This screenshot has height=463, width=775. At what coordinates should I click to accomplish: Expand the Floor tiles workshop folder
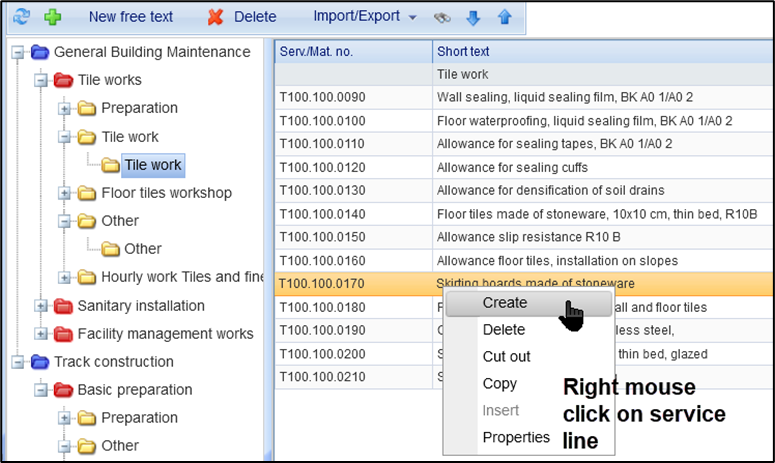65,193
